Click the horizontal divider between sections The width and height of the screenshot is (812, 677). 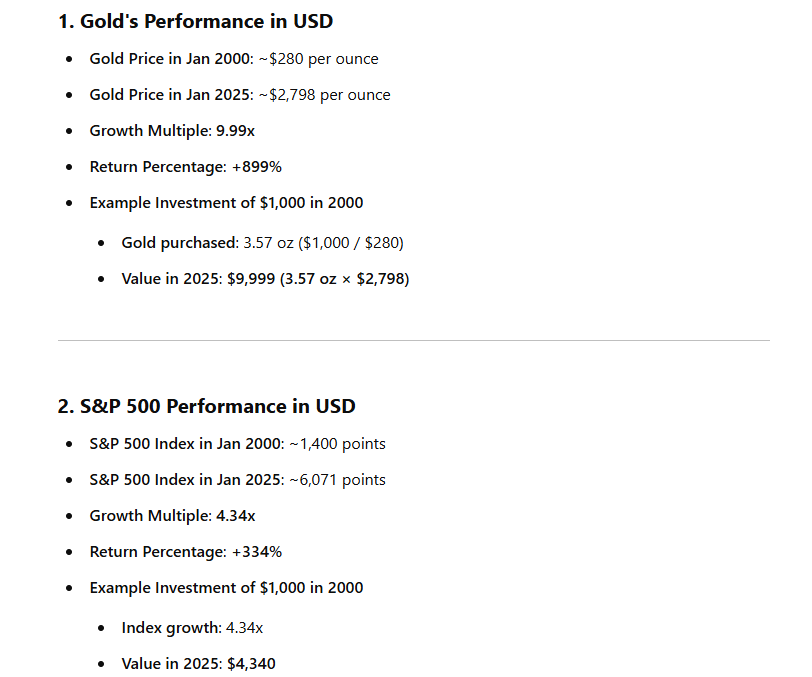[414, 340]
